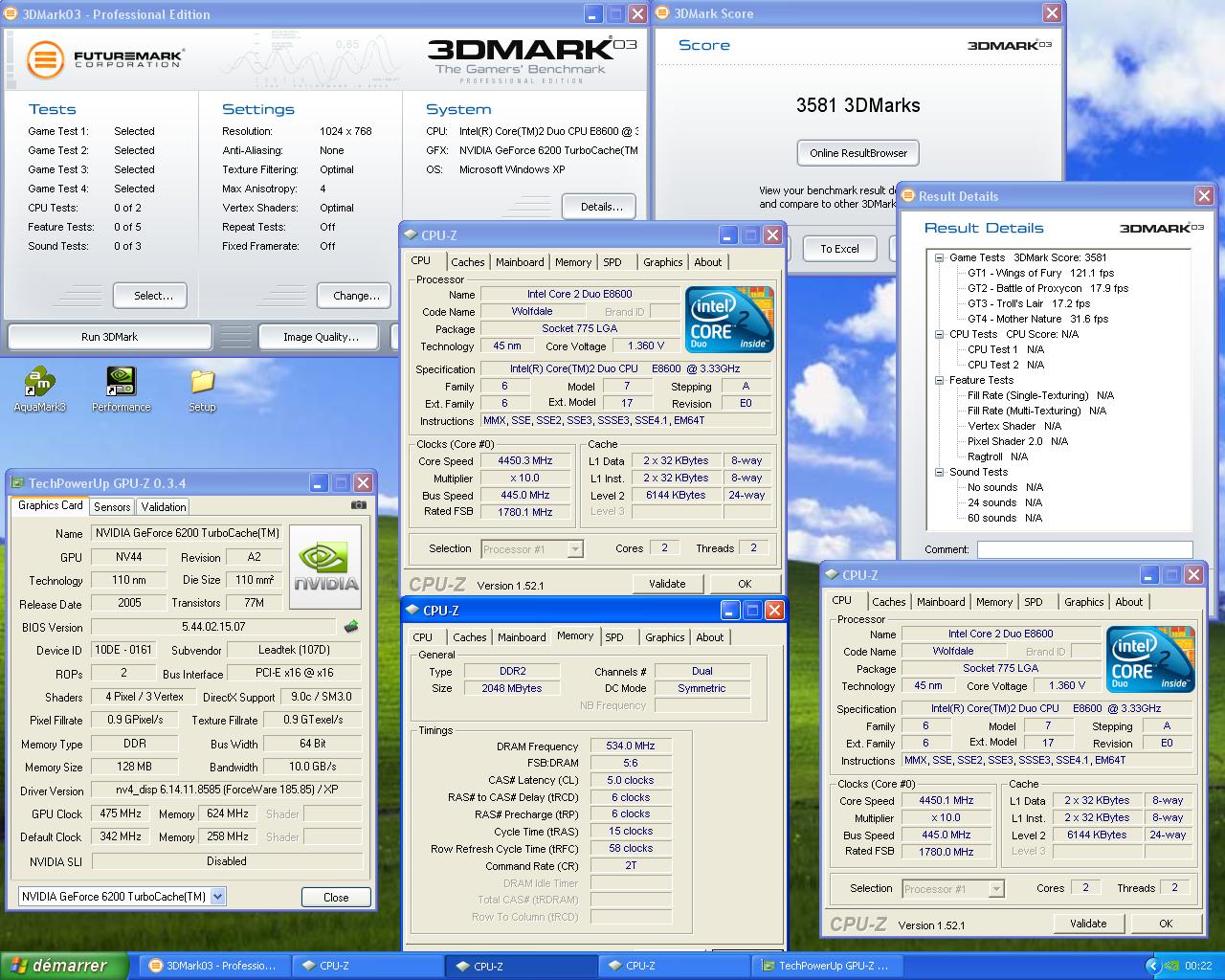1225x980 pixels.
Task: Click the 3DMARK03 logo in the Score window
Action: pyautogui.click(x=1010, y=45)
